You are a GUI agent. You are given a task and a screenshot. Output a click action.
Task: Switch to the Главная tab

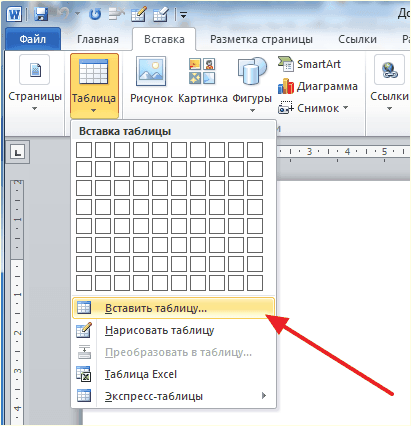(98, 39)
